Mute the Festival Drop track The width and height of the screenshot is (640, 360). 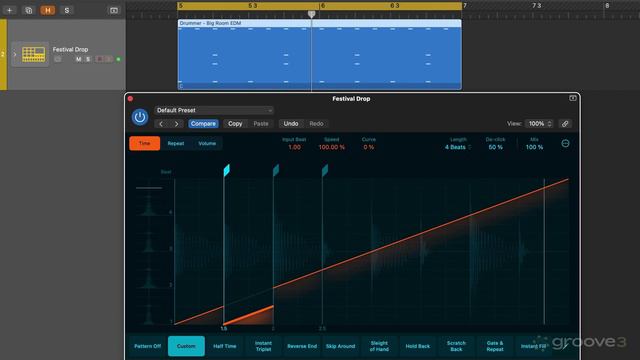(x=78, y=60)
